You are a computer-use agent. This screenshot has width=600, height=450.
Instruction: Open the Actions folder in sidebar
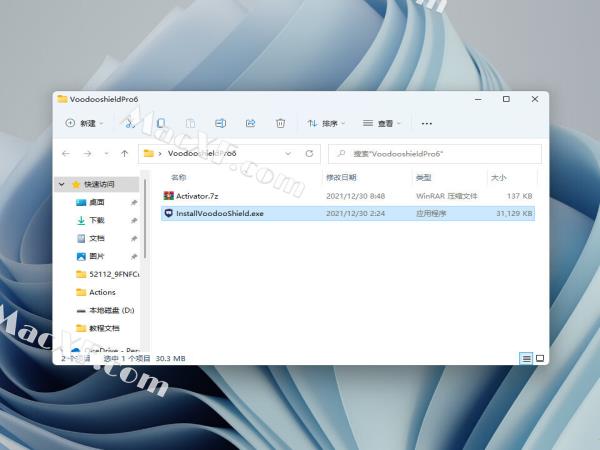pos(96,292)
